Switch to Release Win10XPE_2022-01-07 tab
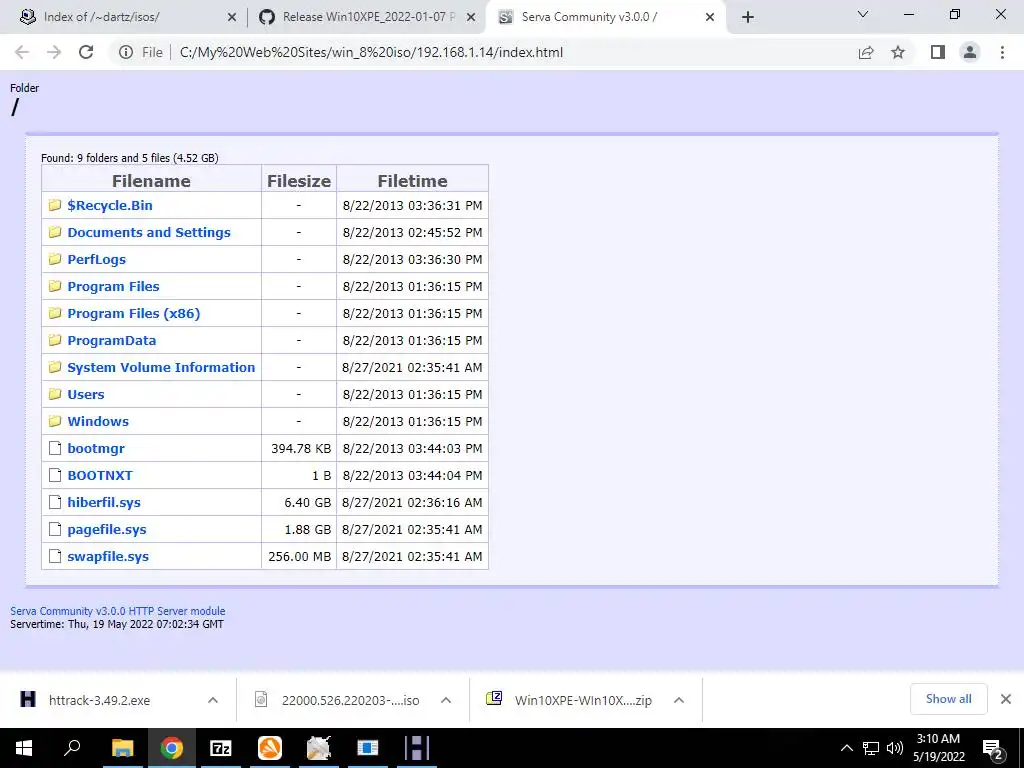Image resolution: width=1024 pixels, height=768 pixels. (369, 17)
